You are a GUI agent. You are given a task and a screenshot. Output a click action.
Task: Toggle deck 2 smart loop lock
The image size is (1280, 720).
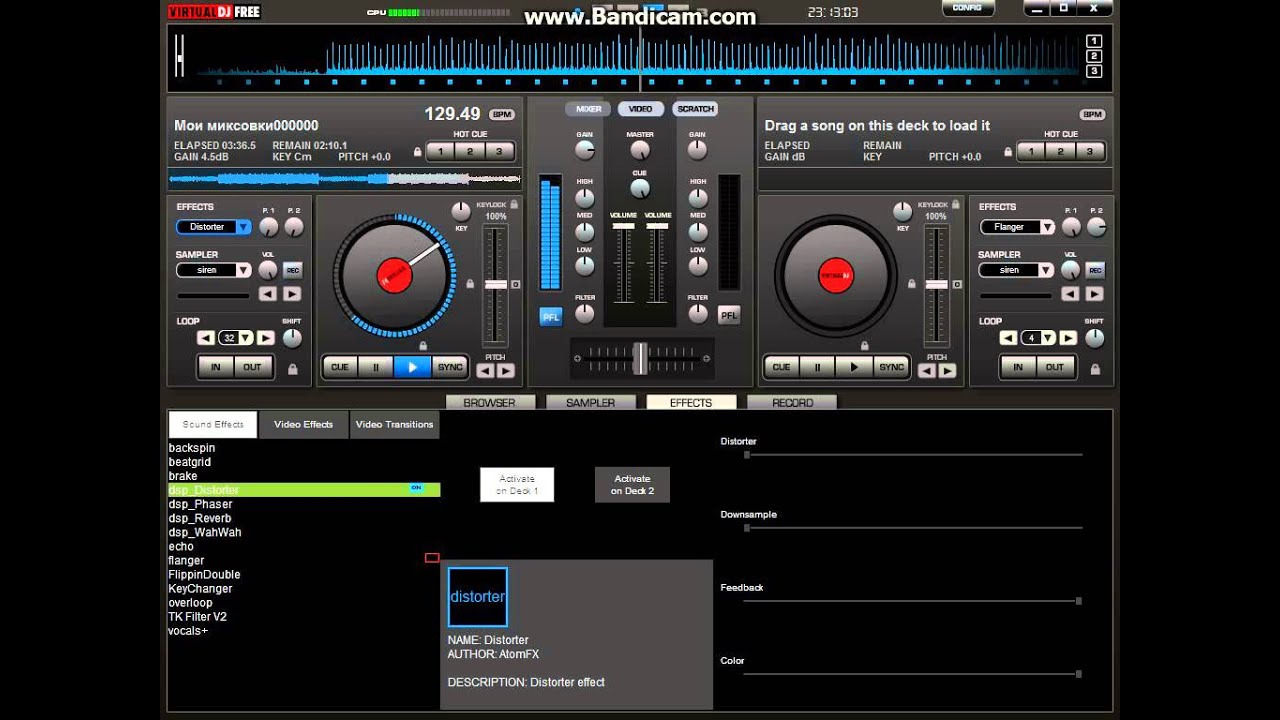pos(1095,369)
